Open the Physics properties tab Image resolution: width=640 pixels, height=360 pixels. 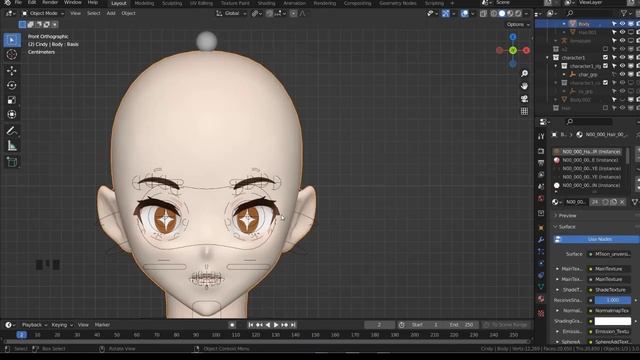click(x=541, y=263)
